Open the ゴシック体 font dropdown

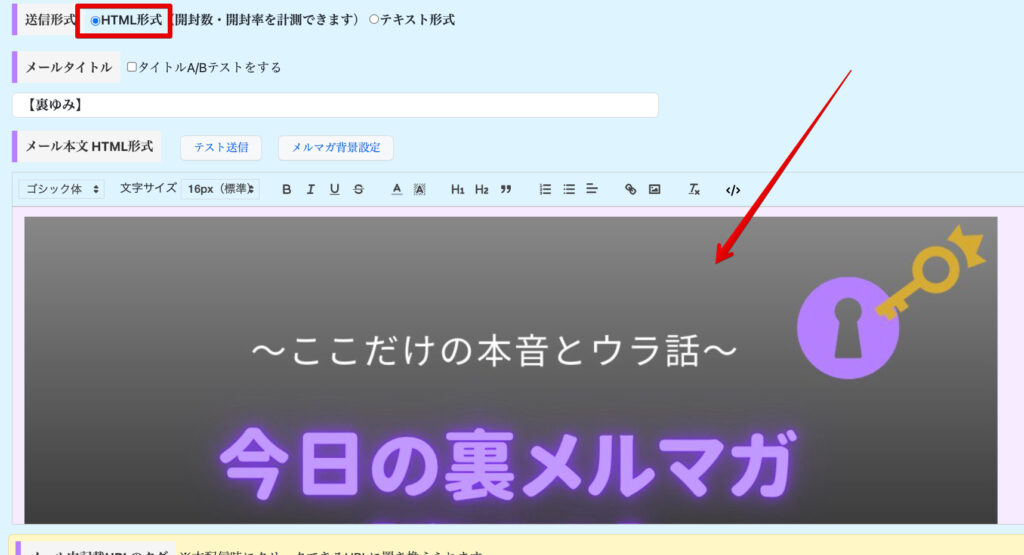[x=61, y=189]
